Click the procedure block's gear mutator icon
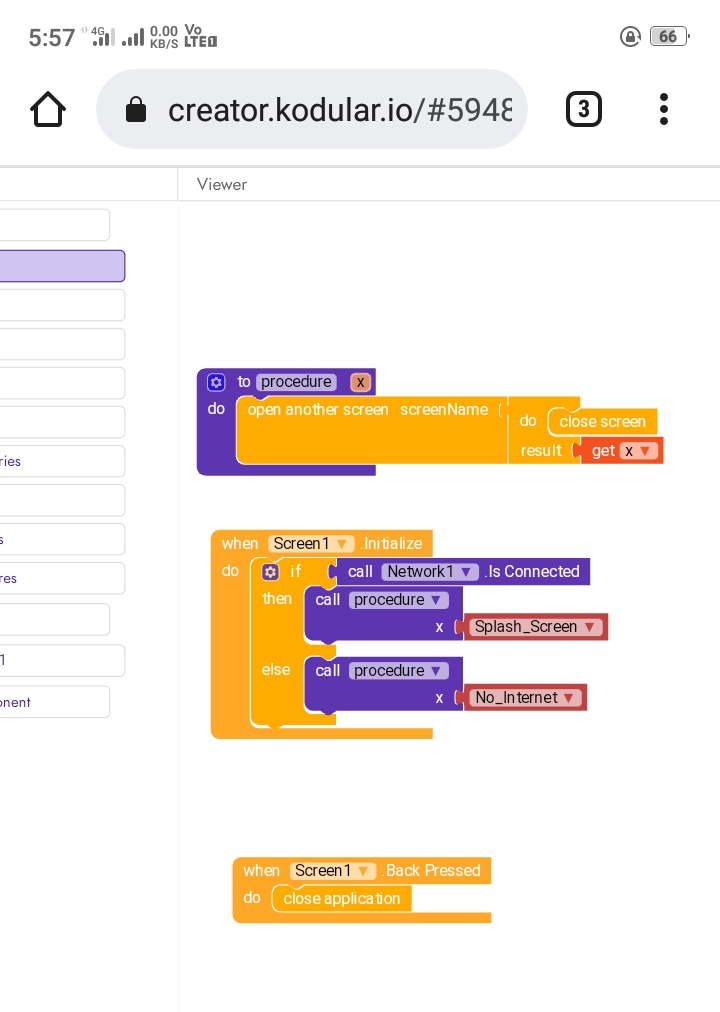The width and height of the screenshot is (720, 1012). 216,382
